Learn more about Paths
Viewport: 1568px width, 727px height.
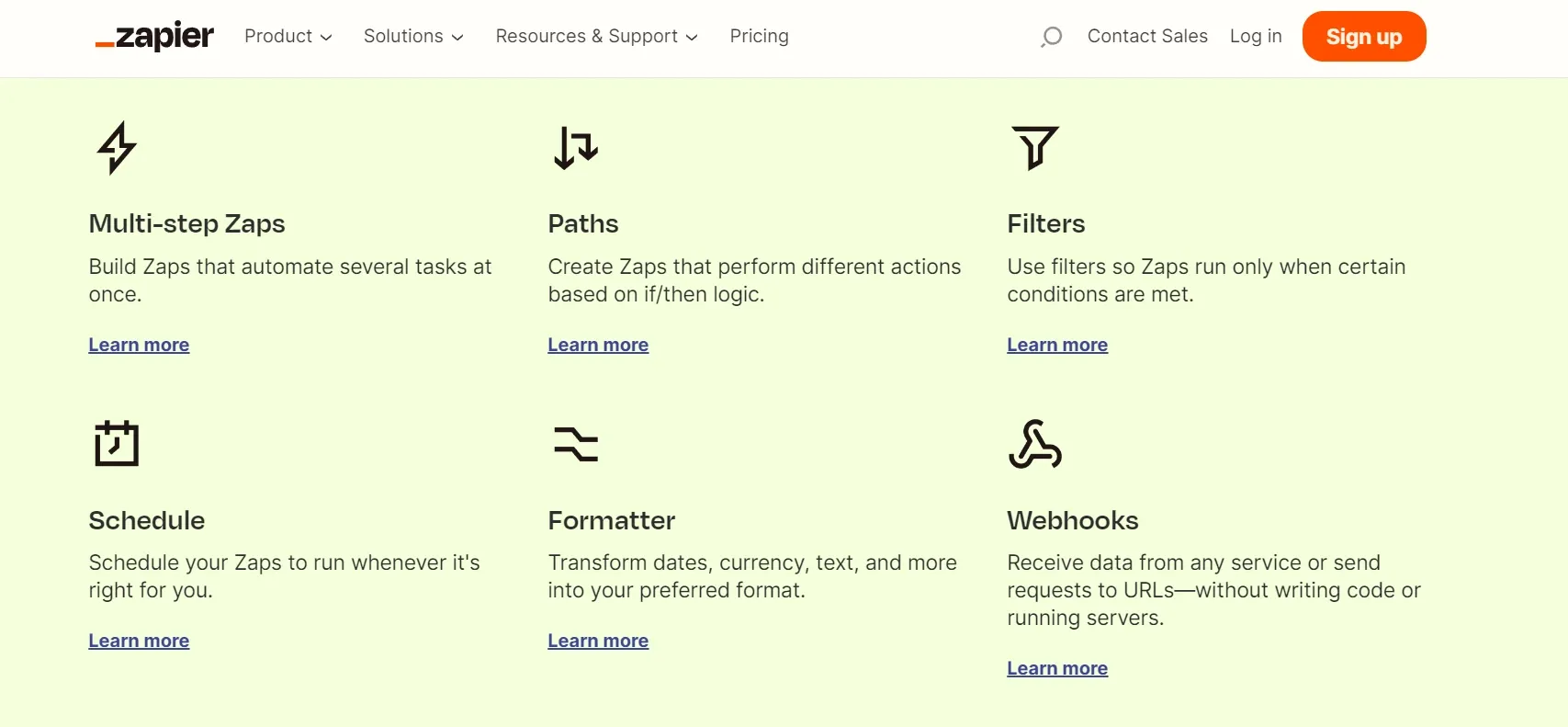[598, 345]
